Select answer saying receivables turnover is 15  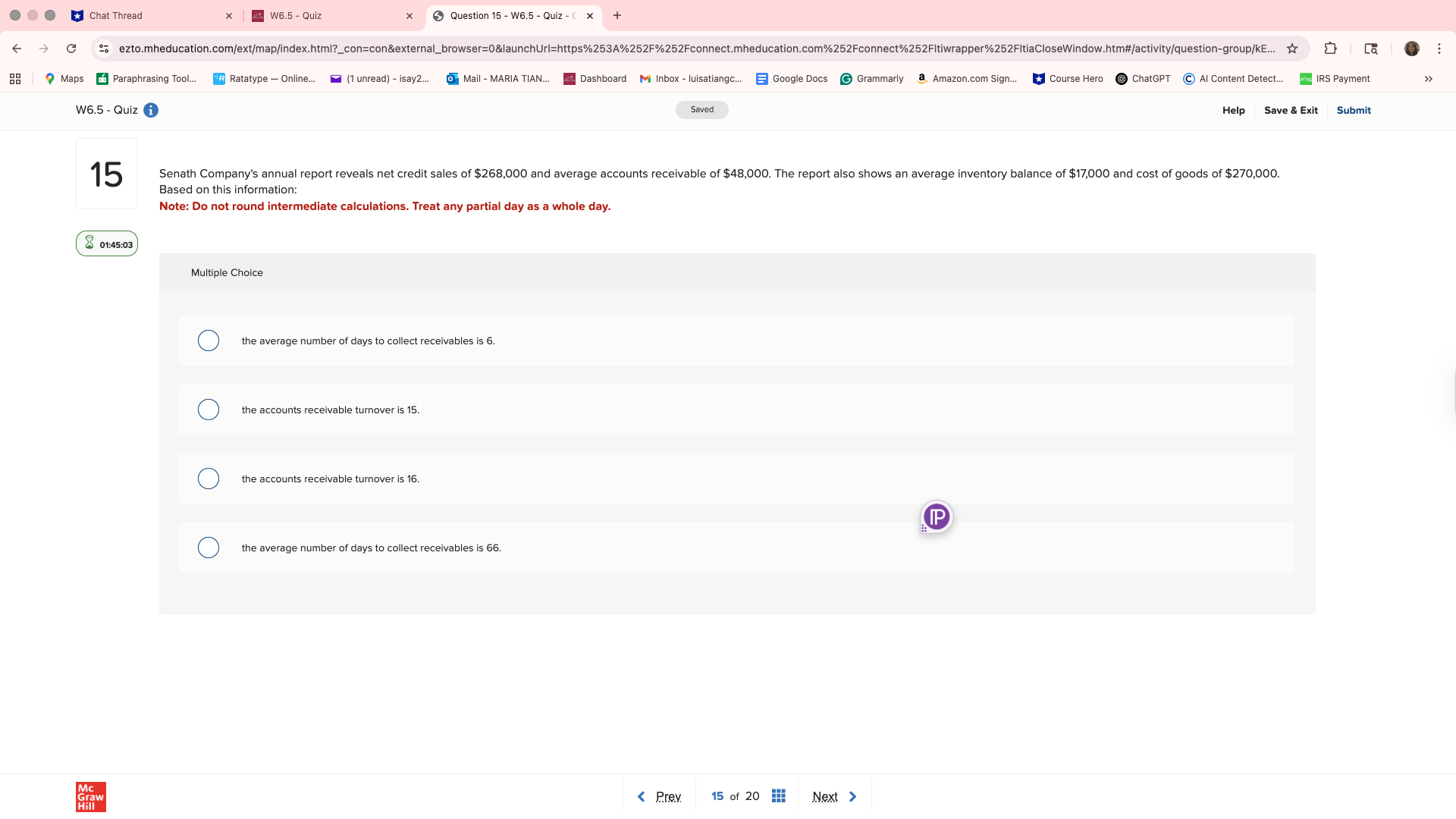coord(209,409)
